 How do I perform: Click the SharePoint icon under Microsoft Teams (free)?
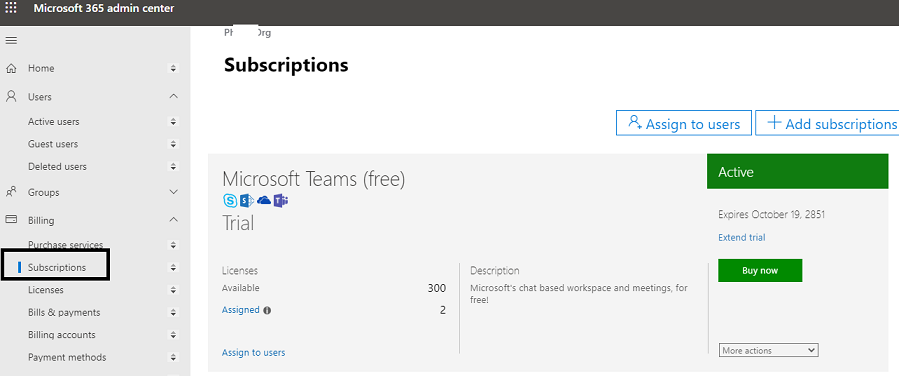247,201
